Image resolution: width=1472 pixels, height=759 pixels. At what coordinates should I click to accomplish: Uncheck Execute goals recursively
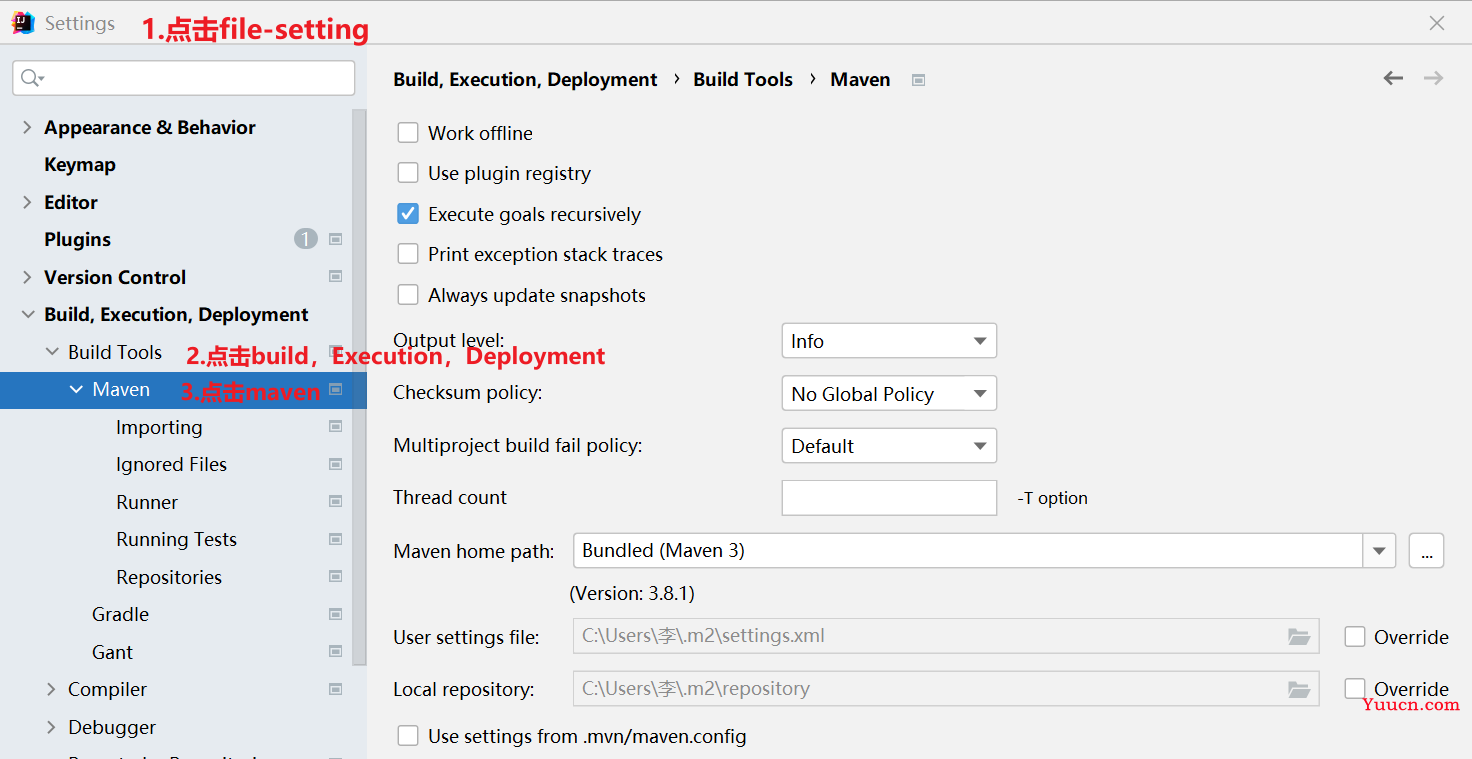(x=408, y=214)
